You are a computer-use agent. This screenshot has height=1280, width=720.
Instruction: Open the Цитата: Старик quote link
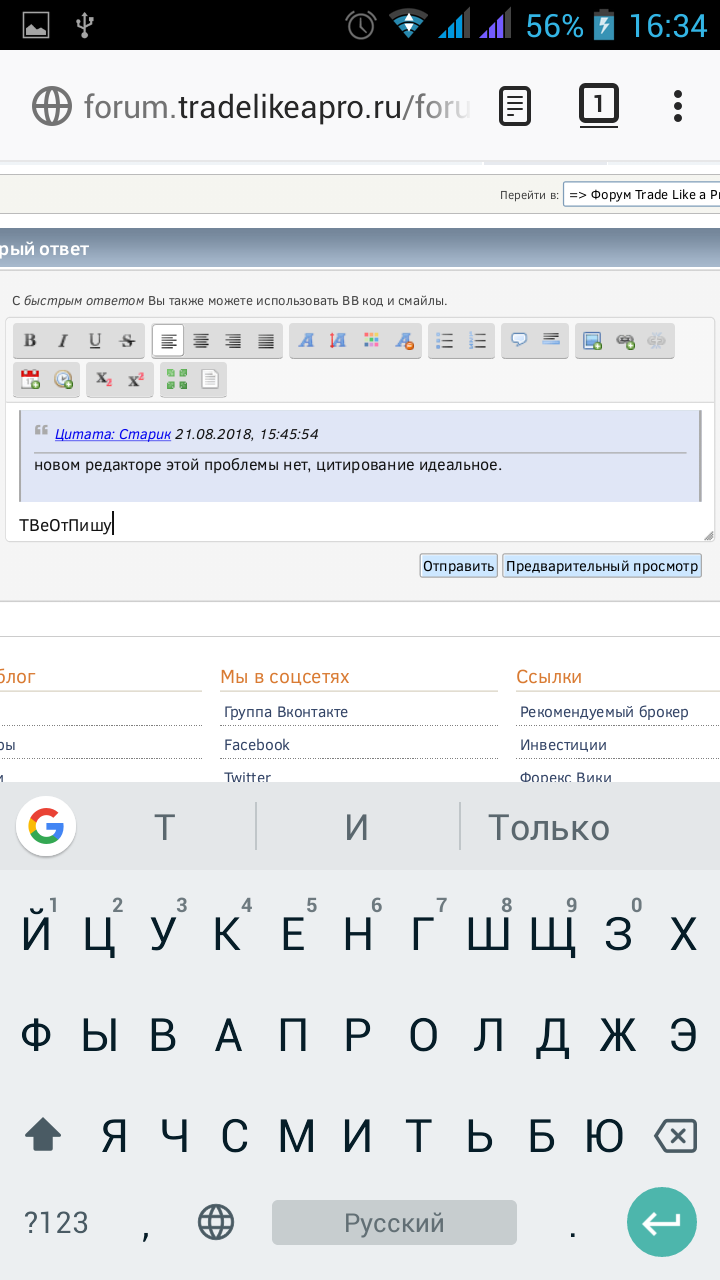point(113,434)
